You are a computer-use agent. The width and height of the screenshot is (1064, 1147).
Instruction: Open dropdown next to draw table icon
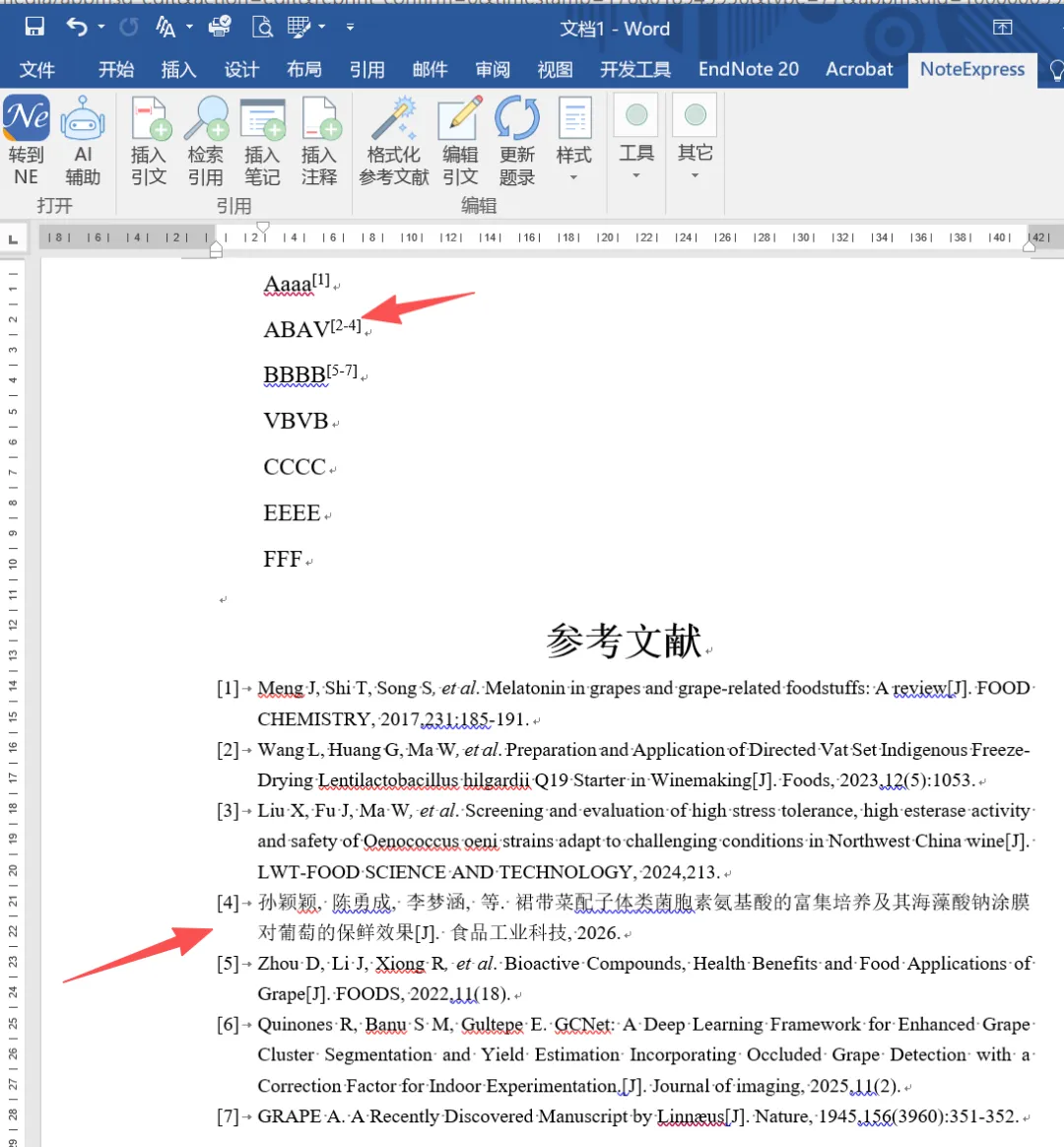(322, 27)
